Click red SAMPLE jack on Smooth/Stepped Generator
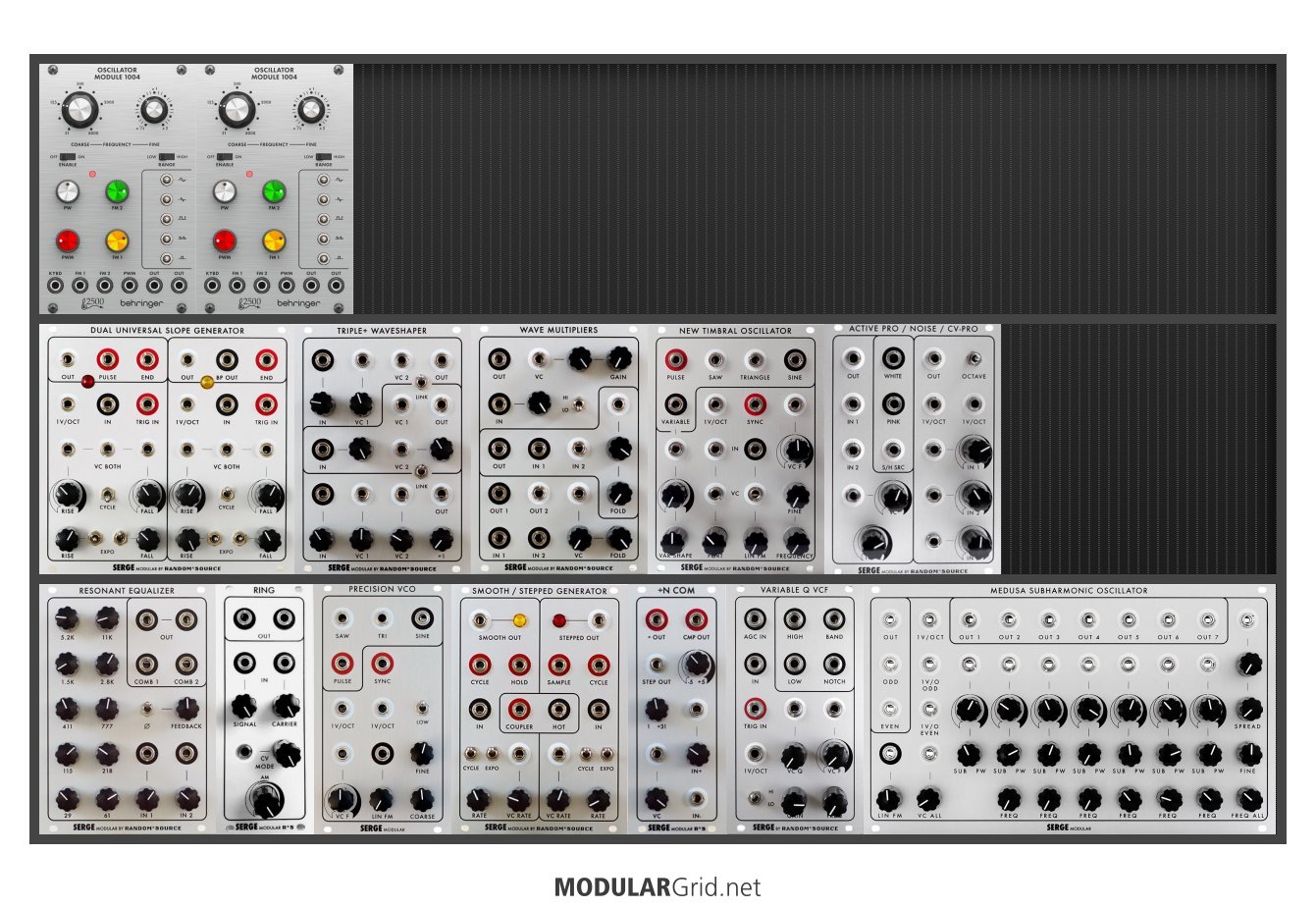Viewport: 1316px width, 908px height. tap(558, 665)
